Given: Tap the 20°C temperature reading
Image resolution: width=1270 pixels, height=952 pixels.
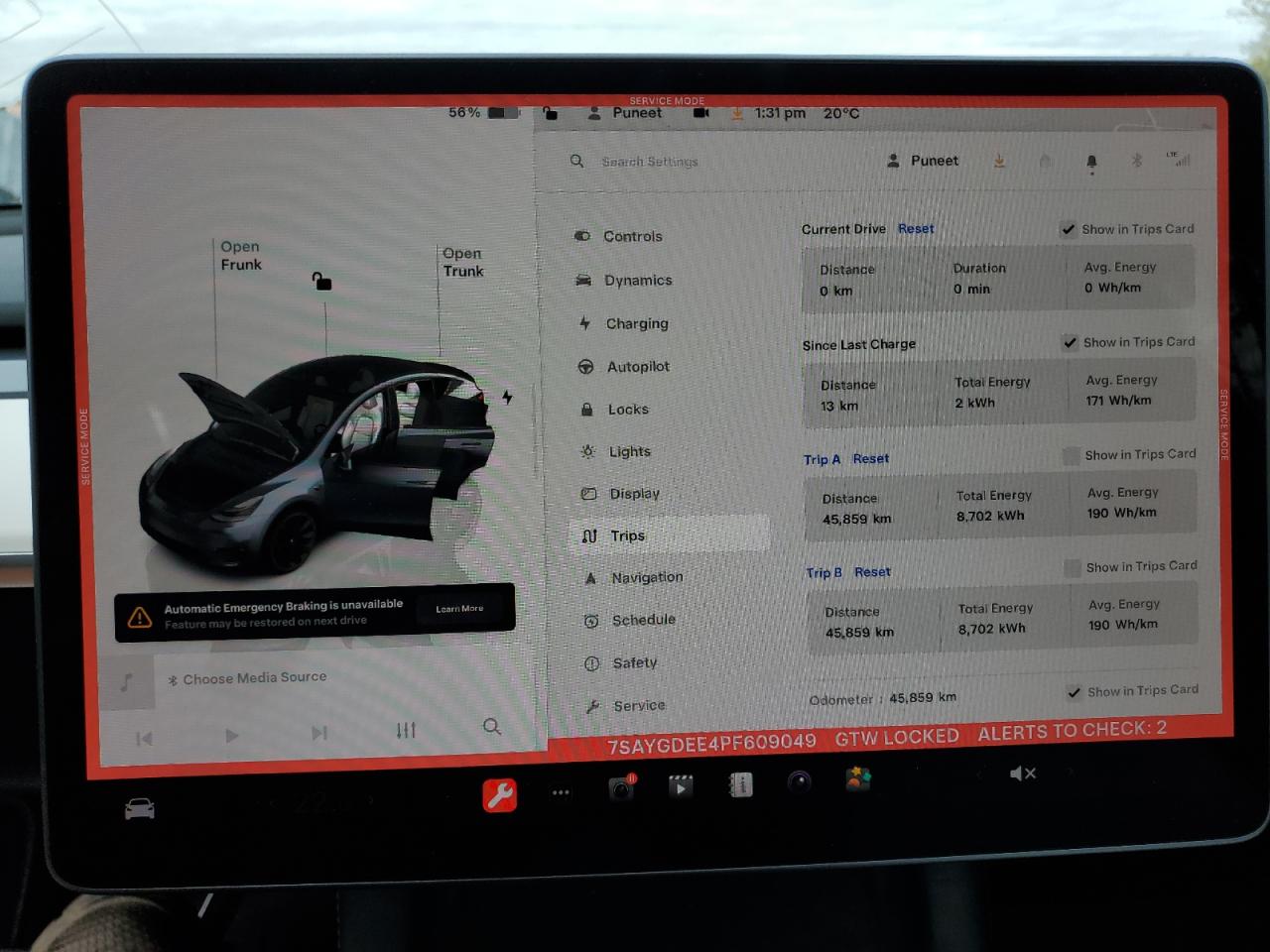Looking at the screenshot, I should click(841, 113).
